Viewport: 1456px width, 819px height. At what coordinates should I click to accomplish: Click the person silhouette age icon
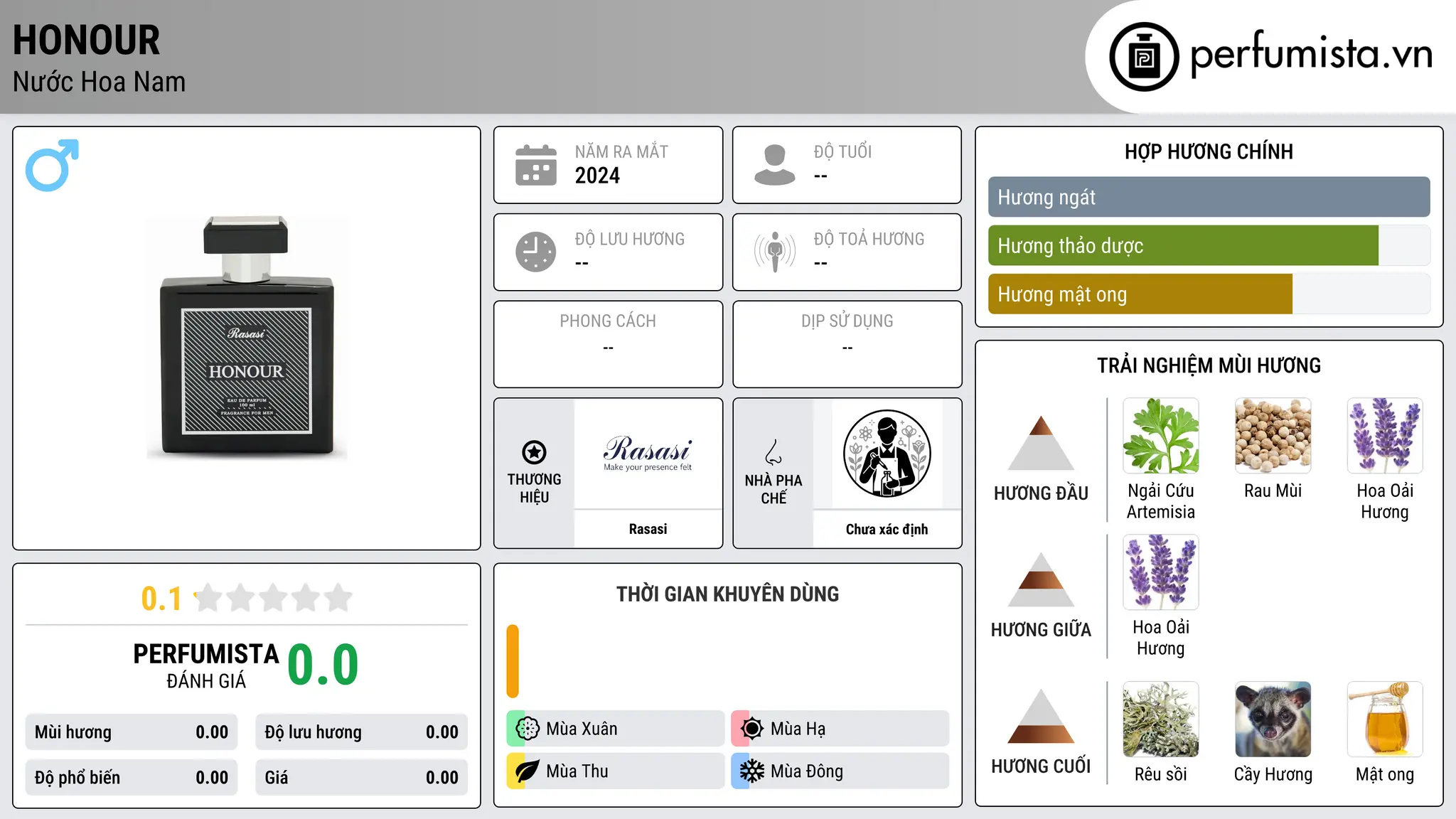774,165
